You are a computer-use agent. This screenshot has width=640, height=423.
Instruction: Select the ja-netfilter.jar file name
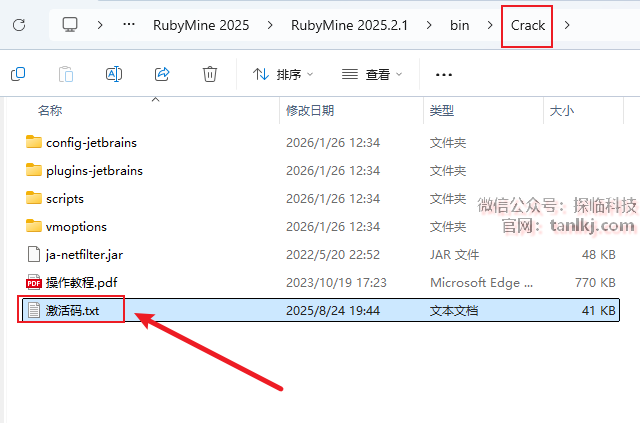click(84, 255)
